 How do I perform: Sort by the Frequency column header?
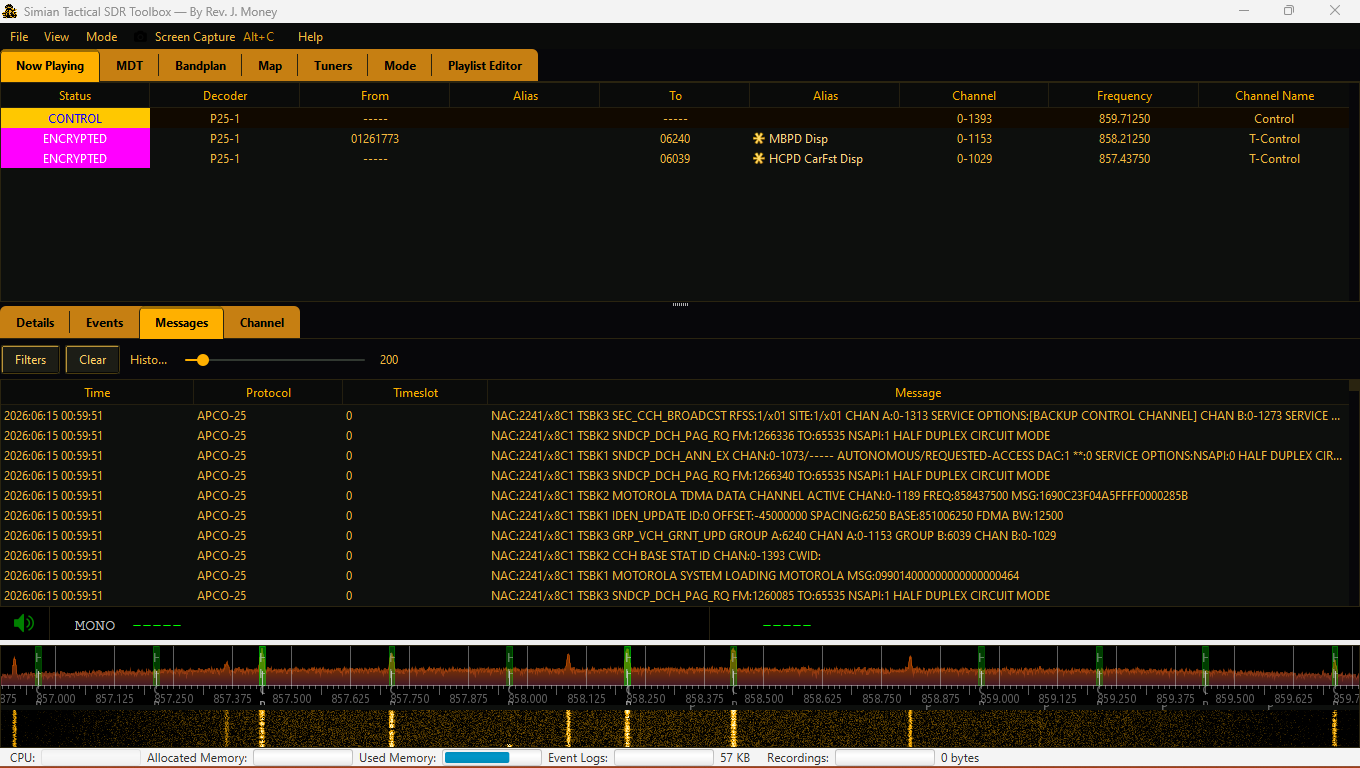coord(1124,96)
